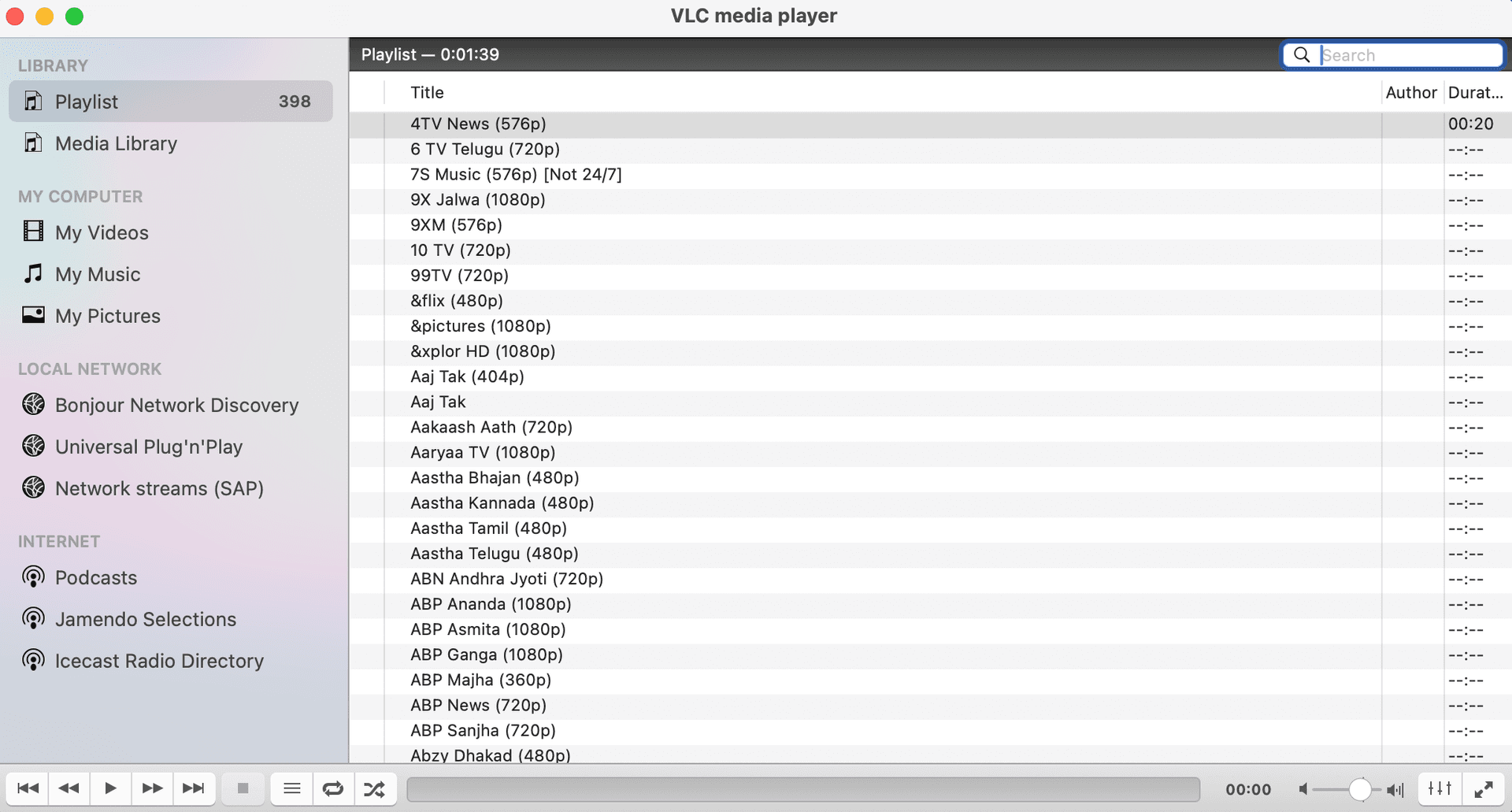This screenshot has width=1512, height=812.
Task: Sort playlist by Author column header
Action: (x=1412, y=93)
